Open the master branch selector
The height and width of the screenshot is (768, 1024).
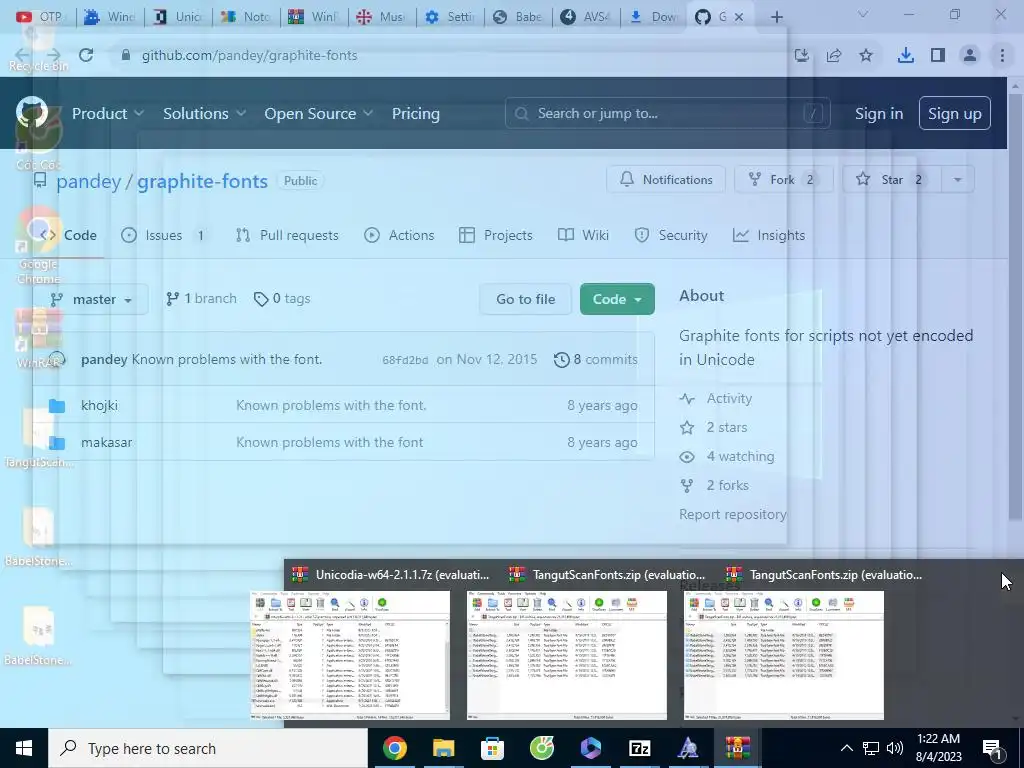tap(91, 299)
